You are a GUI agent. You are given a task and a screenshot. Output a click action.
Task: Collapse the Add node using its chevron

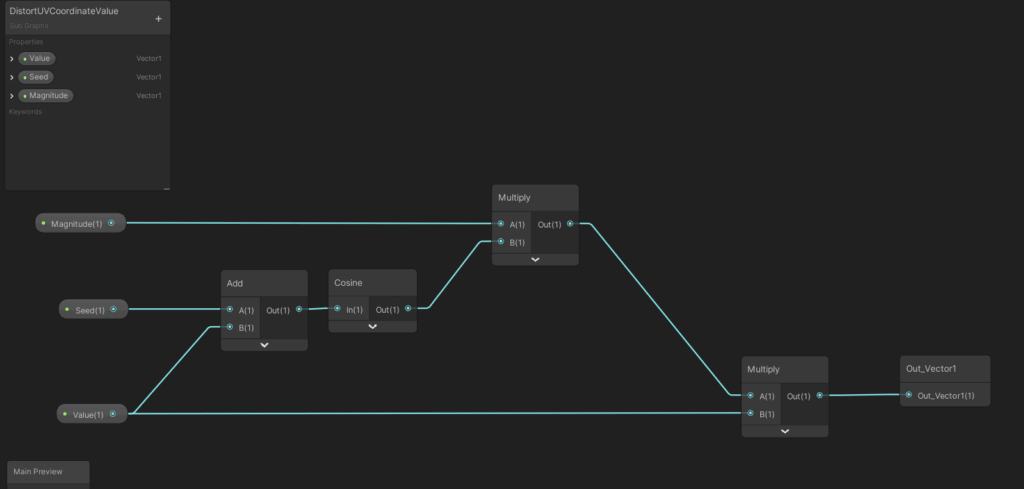[x=264, y=344]
